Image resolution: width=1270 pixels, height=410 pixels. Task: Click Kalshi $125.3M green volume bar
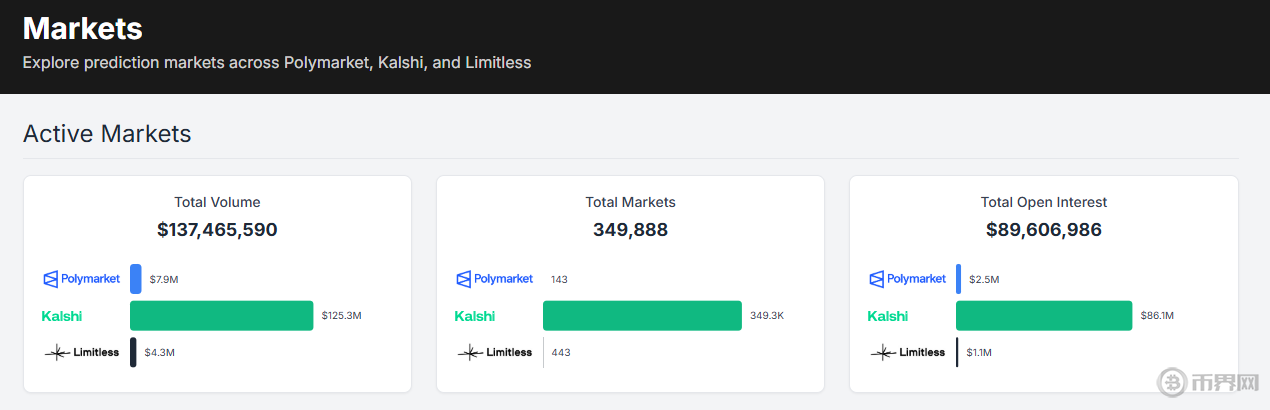tap(221, 316)
